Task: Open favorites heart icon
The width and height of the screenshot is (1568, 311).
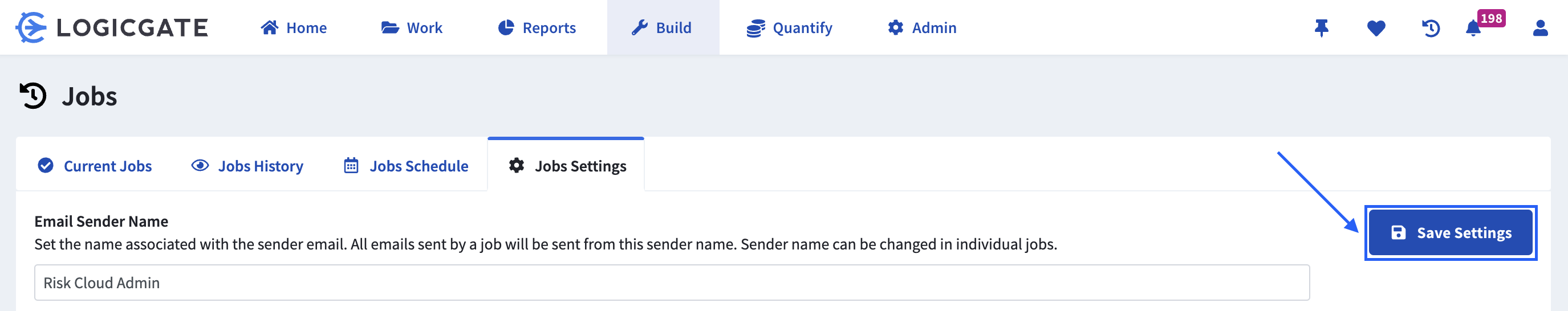Action: click(x=1376, y=28)
